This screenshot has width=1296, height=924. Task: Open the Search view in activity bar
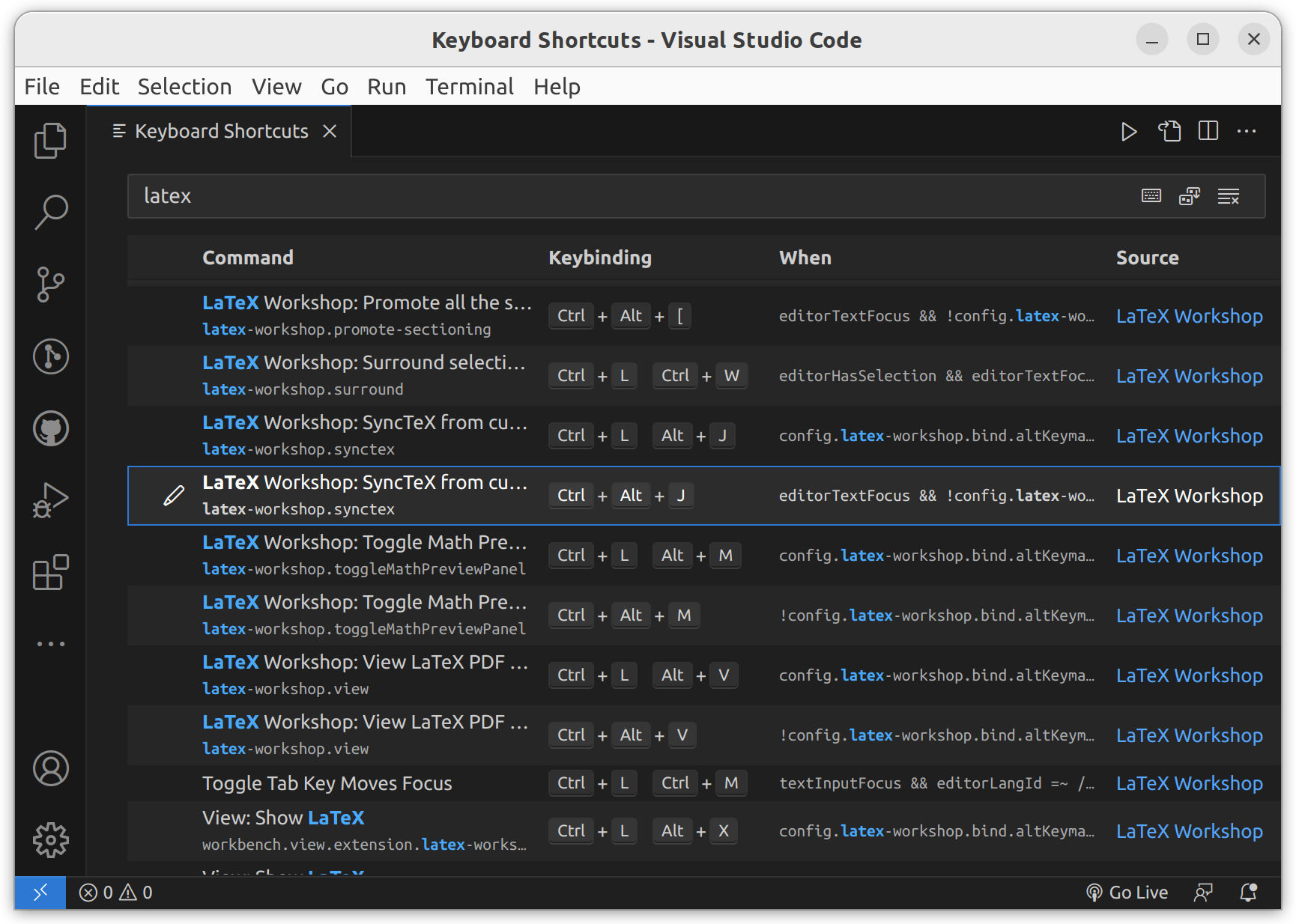click(50, 213)
